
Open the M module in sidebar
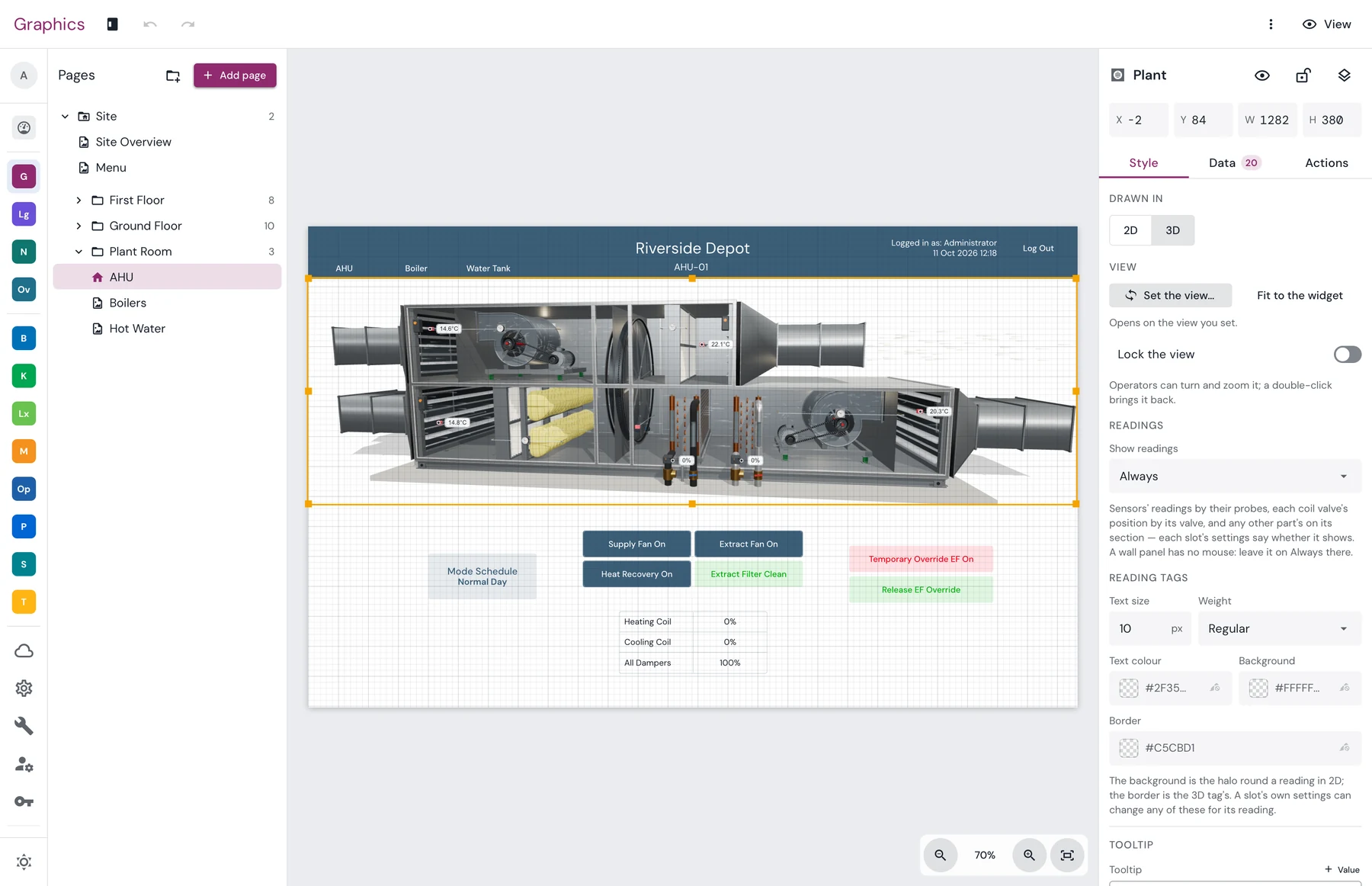coord(24,451)
